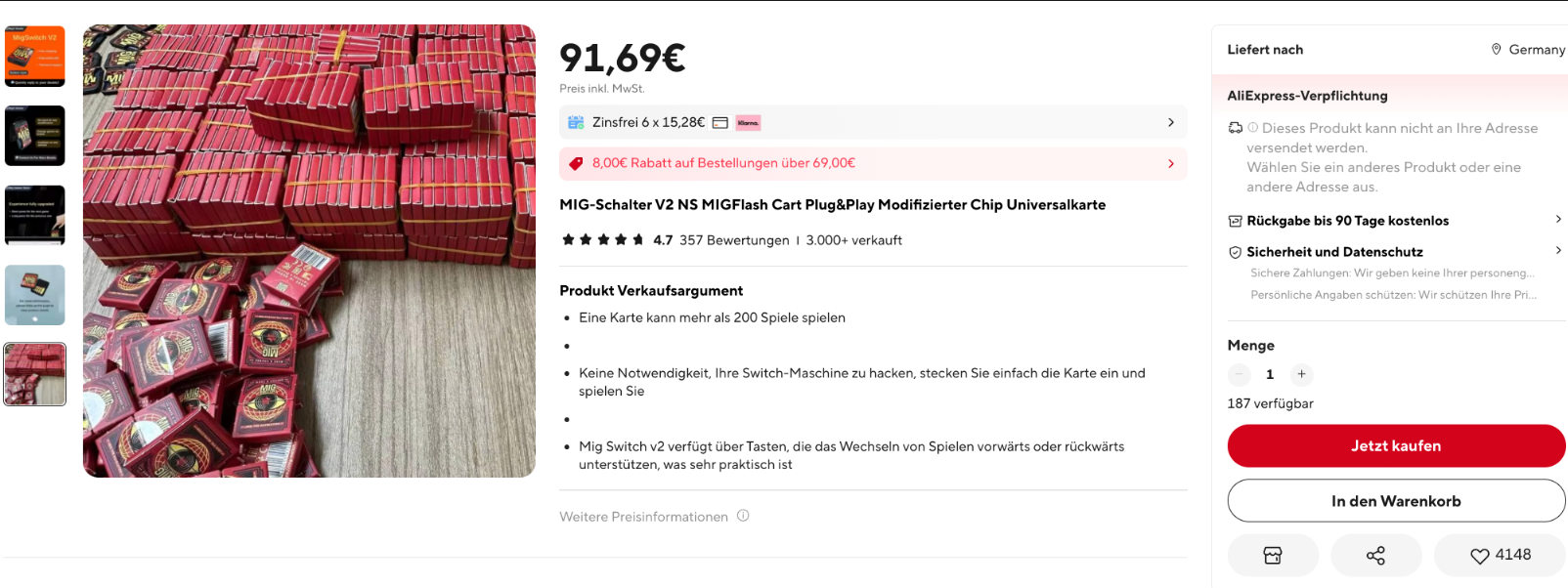Click In den Warenkorb button
The width and height of the screenshot is (1568, 588).
click(1396, 501)
